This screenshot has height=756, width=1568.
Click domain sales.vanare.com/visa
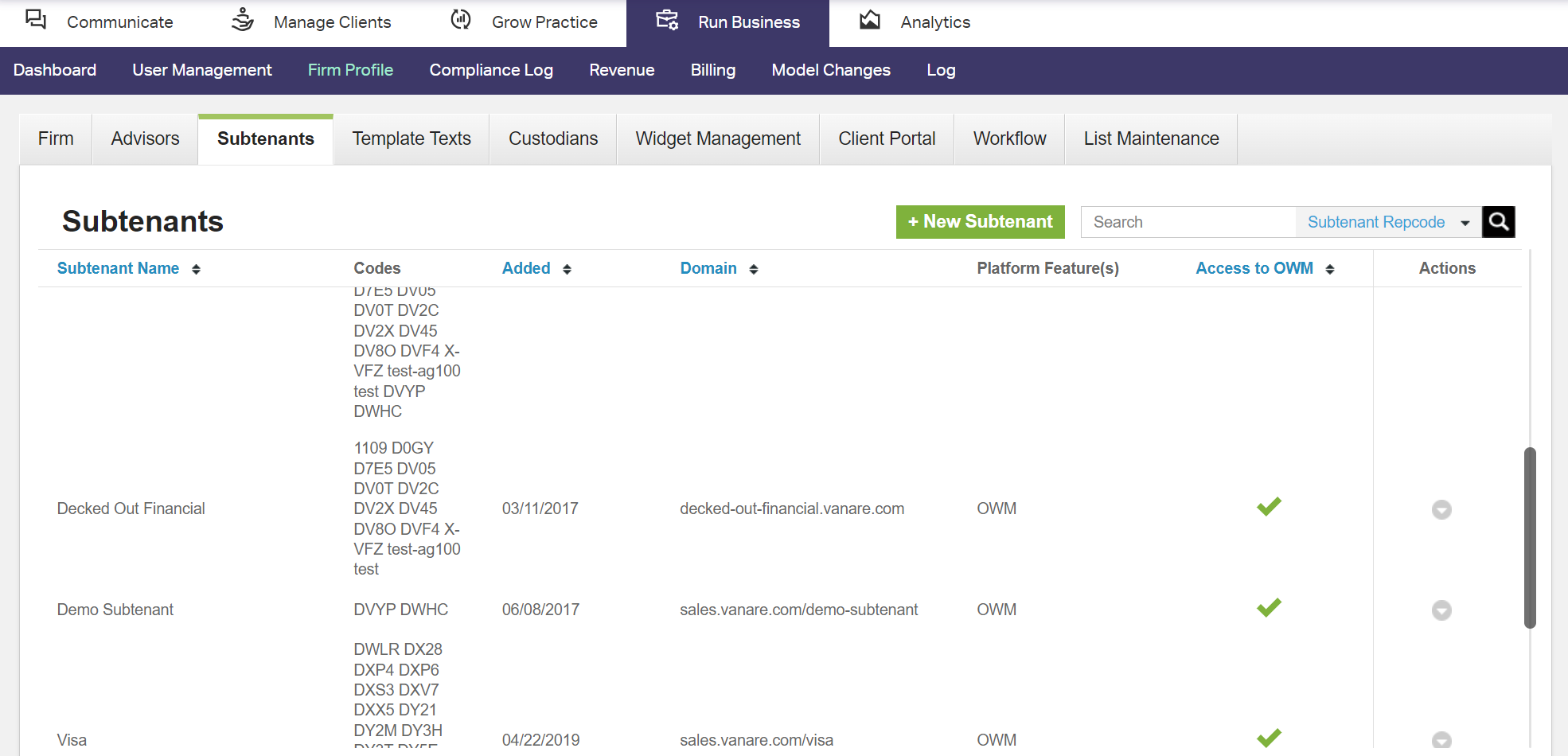point(756,740)
